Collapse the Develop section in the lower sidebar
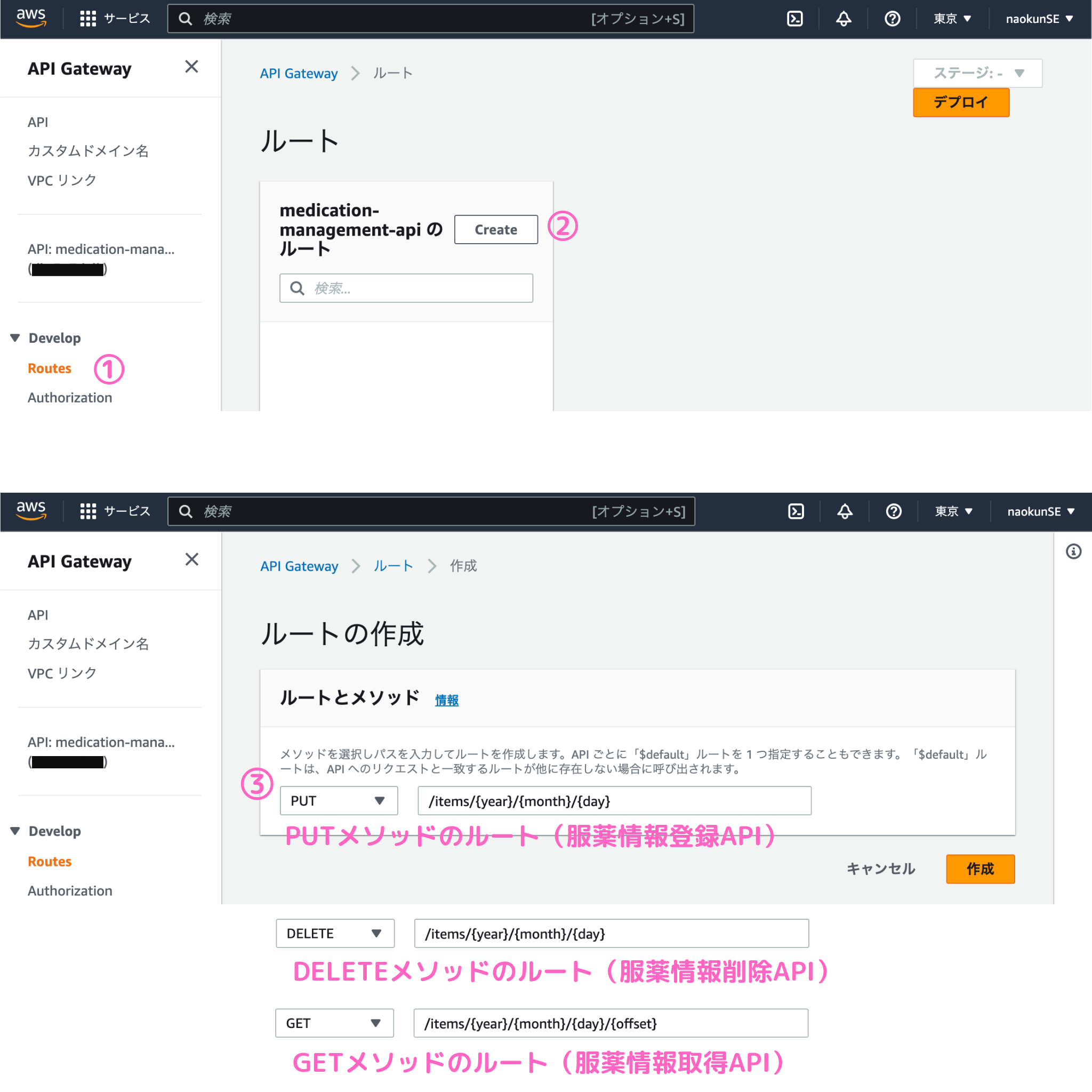This screenshot has height=1092, width=1092. (15, 831)
